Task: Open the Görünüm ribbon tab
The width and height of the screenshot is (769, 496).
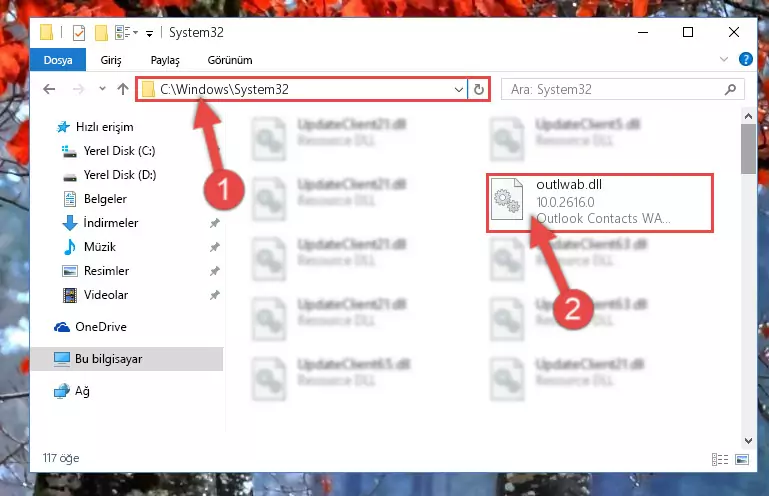Action: coord(230,60)
